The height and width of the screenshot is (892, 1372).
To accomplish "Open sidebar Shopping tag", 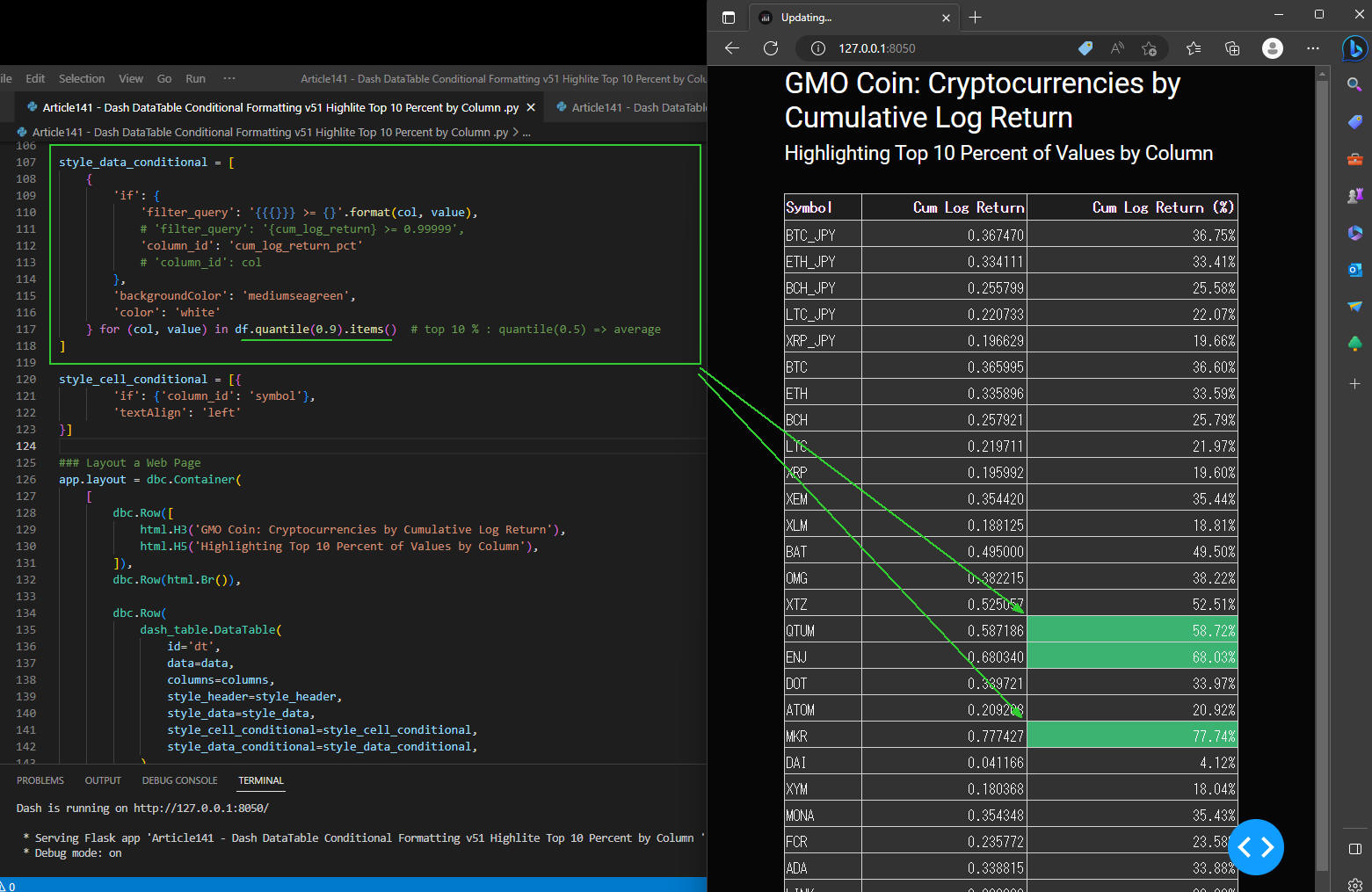I will coord(1354,122).
